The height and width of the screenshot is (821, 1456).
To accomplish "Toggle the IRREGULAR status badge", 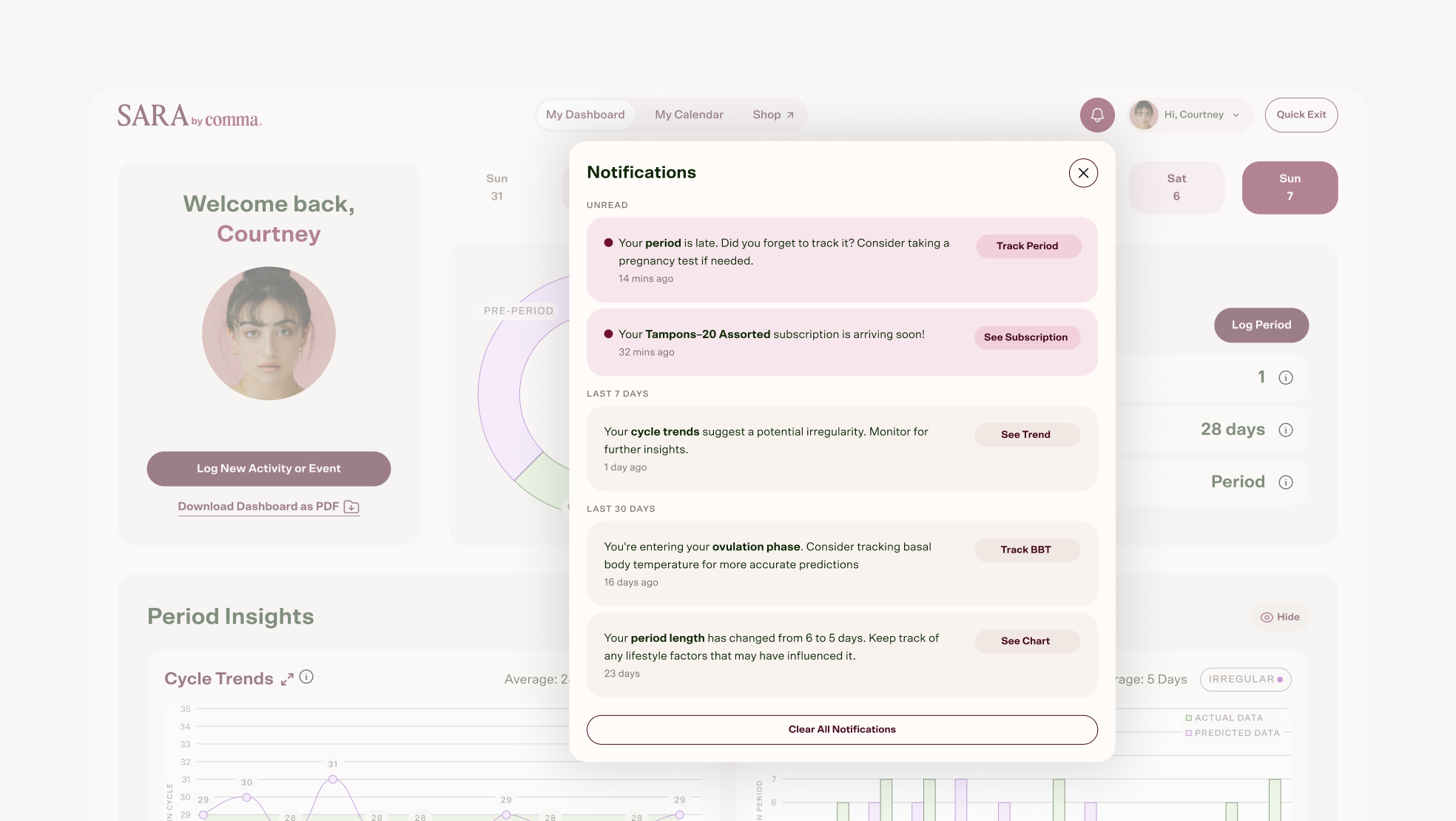I will click(x=1245, y=679).
